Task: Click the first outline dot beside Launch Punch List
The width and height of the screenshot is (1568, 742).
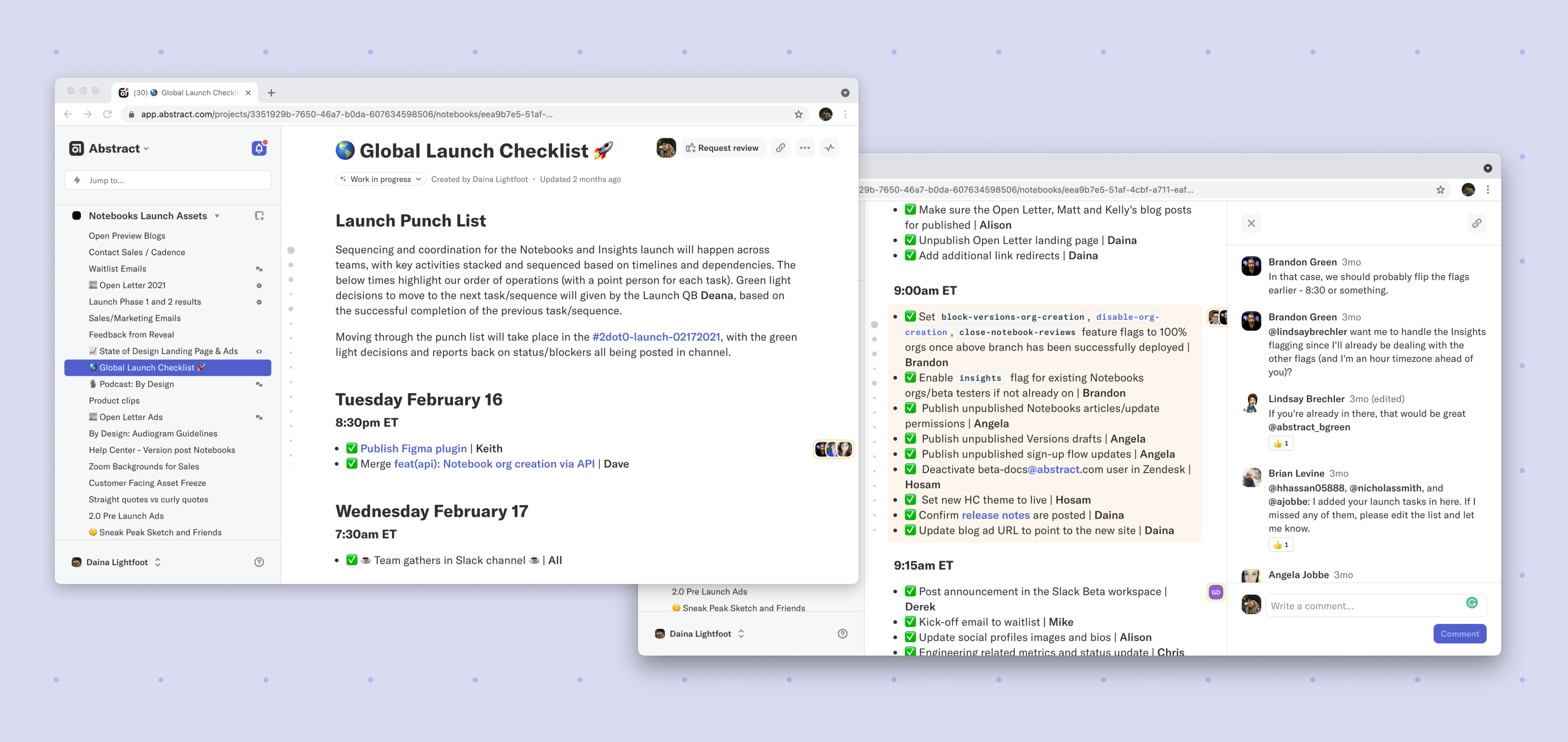Action: click(x=291, y=250)
